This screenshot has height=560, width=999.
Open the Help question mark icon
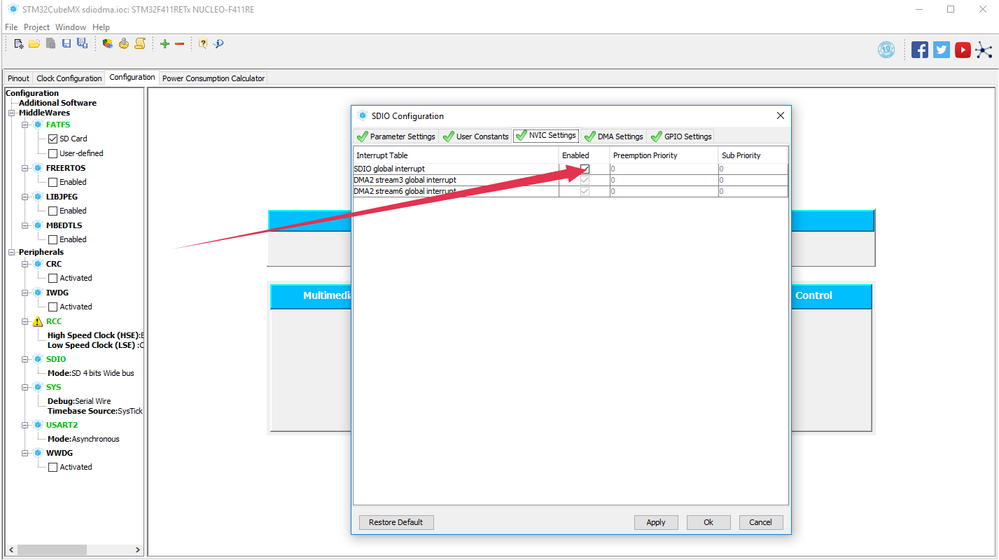pos(203,43)
